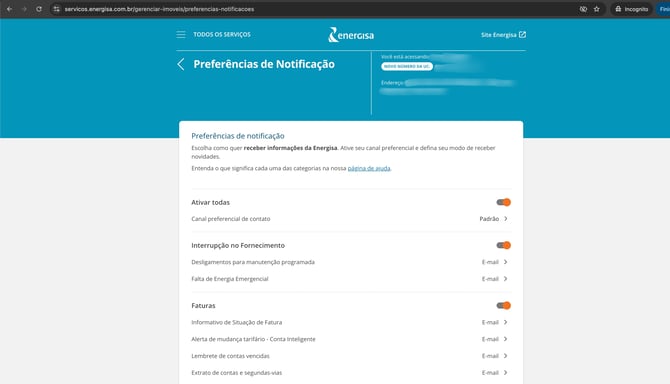This screenshot has width=670, height=384.
Task: Expand Falta de Energia Emergencial chevron
Action: [505, 279]
